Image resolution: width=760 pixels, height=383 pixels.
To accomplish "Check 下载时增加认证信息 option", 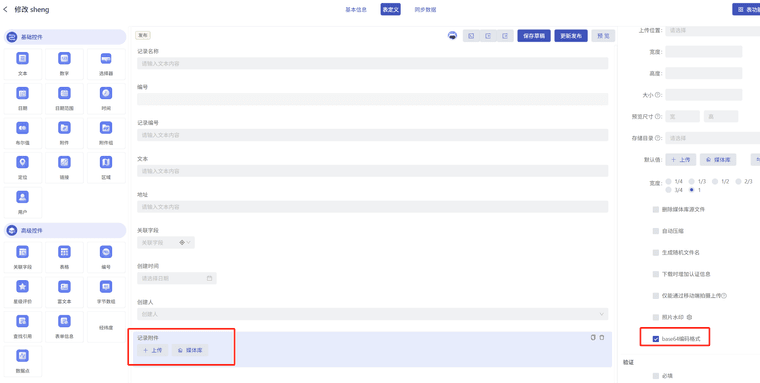I will [656, 274].
